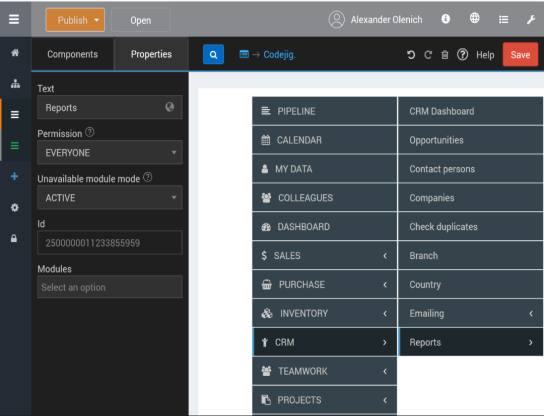The image size is (544, 416).
Task: Switch to the Components tab
Action: (x=73, y=54)
